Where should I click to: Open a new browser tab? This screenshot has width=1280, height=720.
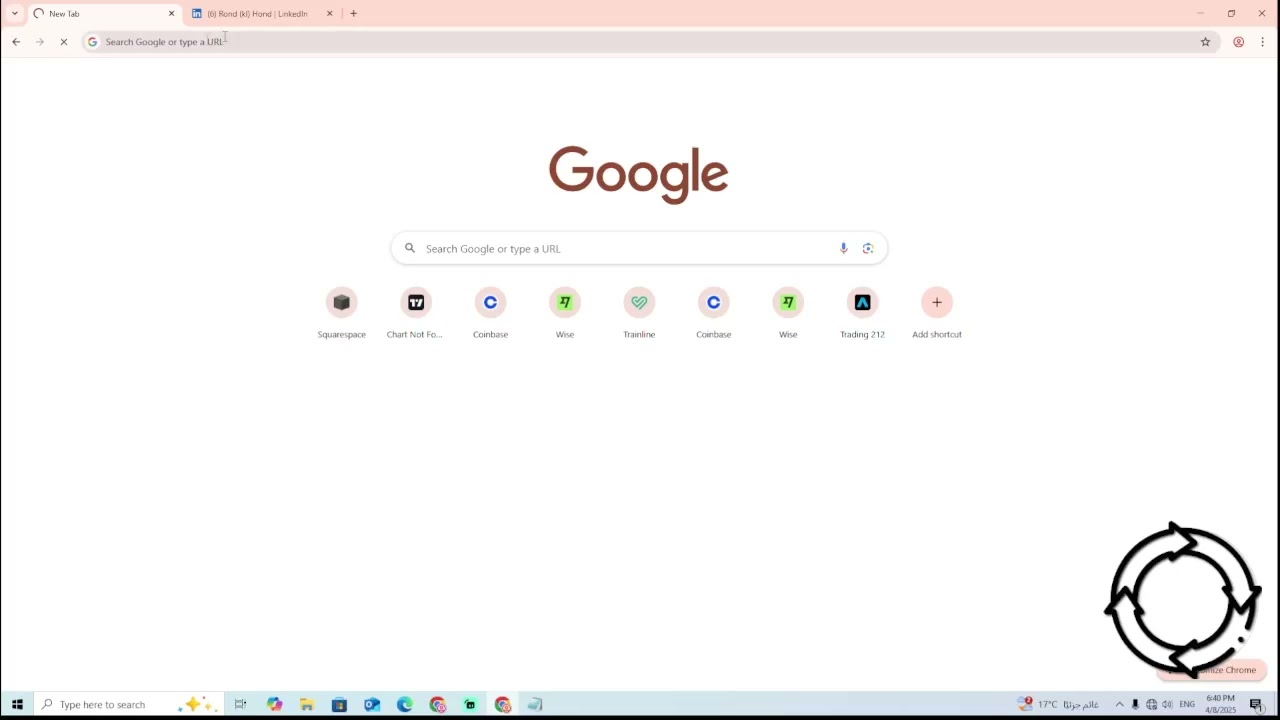tap(353, 13)
